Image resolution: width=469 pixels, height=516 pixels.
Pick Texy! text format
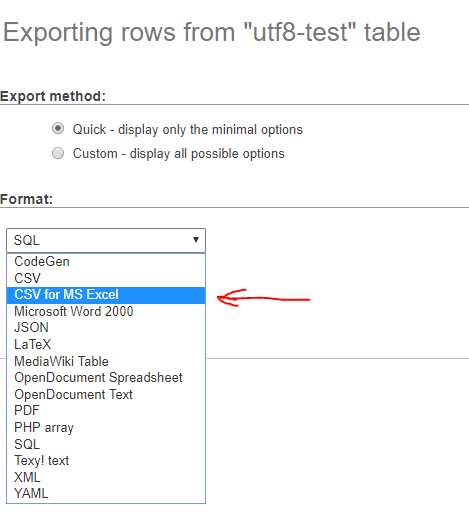pos(106,461)
